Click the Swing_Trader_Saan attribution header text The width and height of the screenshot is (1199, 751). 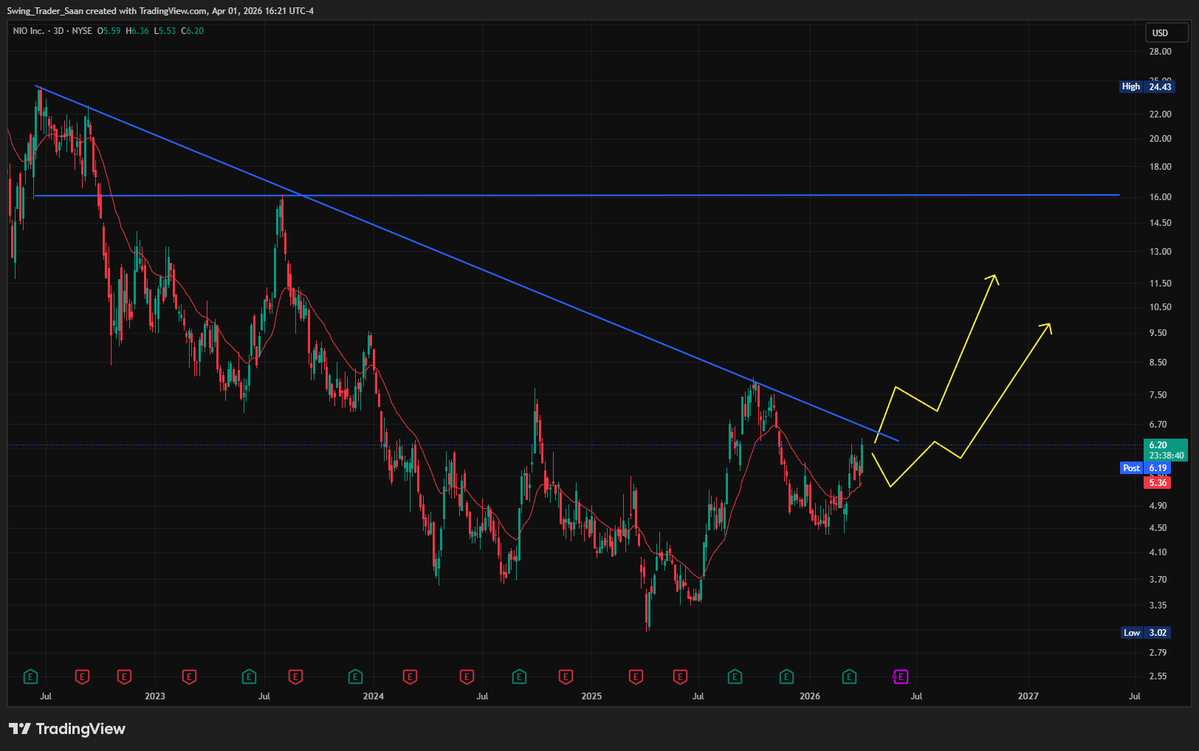tap(161, 11)
